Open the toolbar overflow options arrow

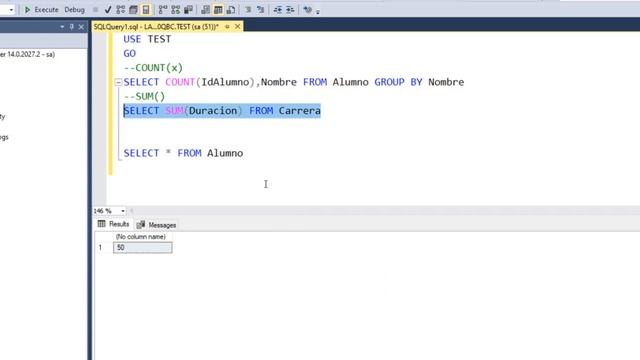tap(318, 11)
